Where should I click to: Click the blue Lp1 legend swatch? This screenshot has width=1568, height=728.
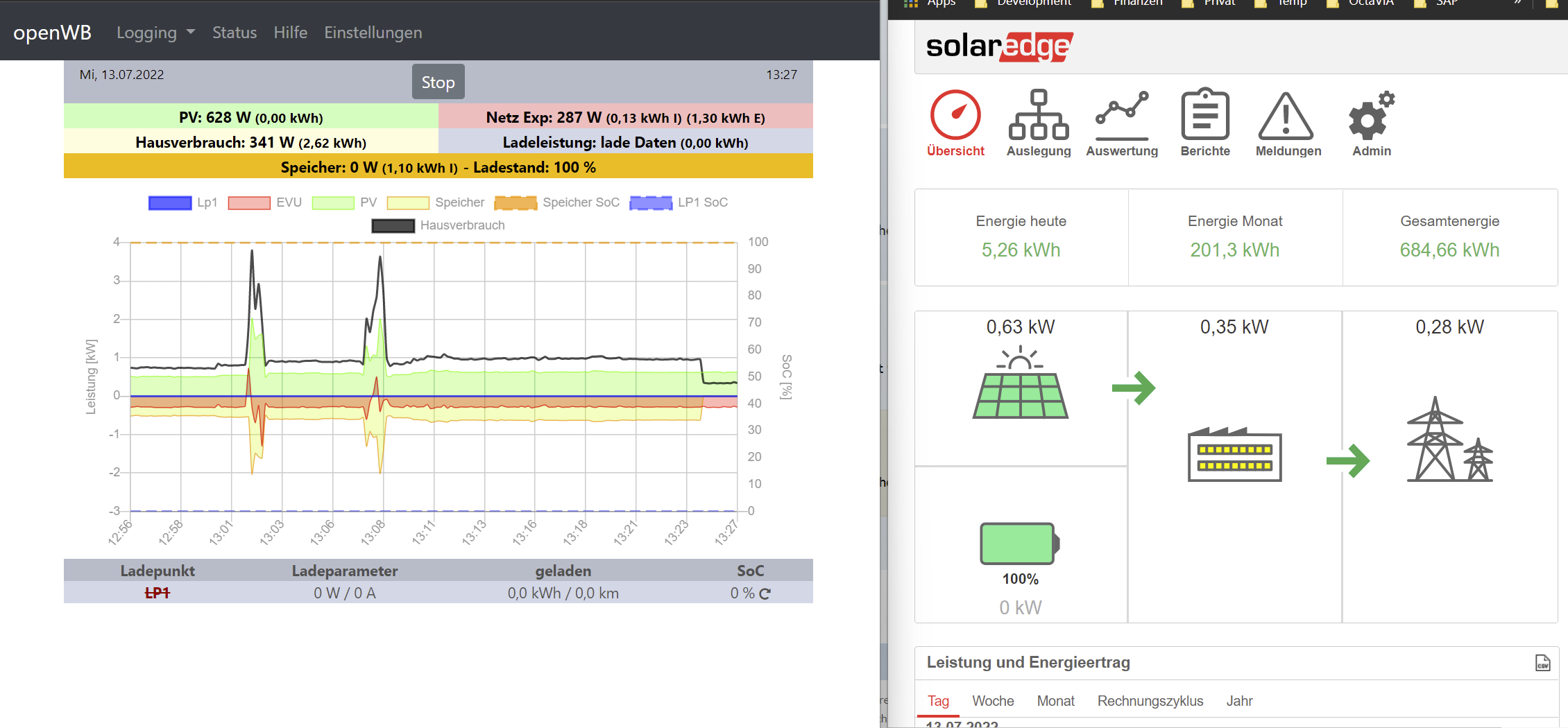[x=170, y=202]
